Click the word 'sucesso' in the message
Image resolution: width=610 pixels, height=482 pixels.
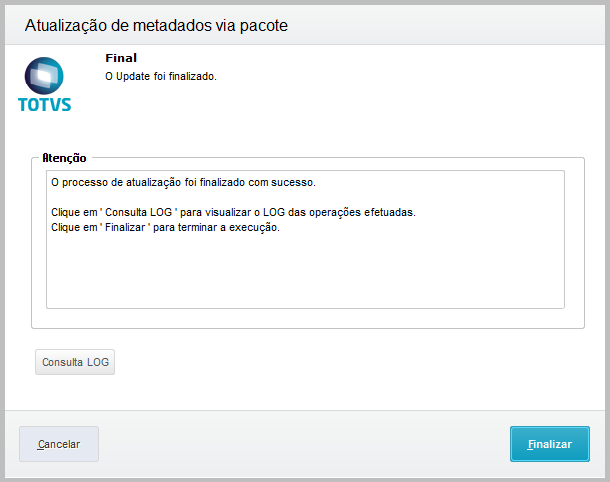pyautogui.click(x=293, y=183)
